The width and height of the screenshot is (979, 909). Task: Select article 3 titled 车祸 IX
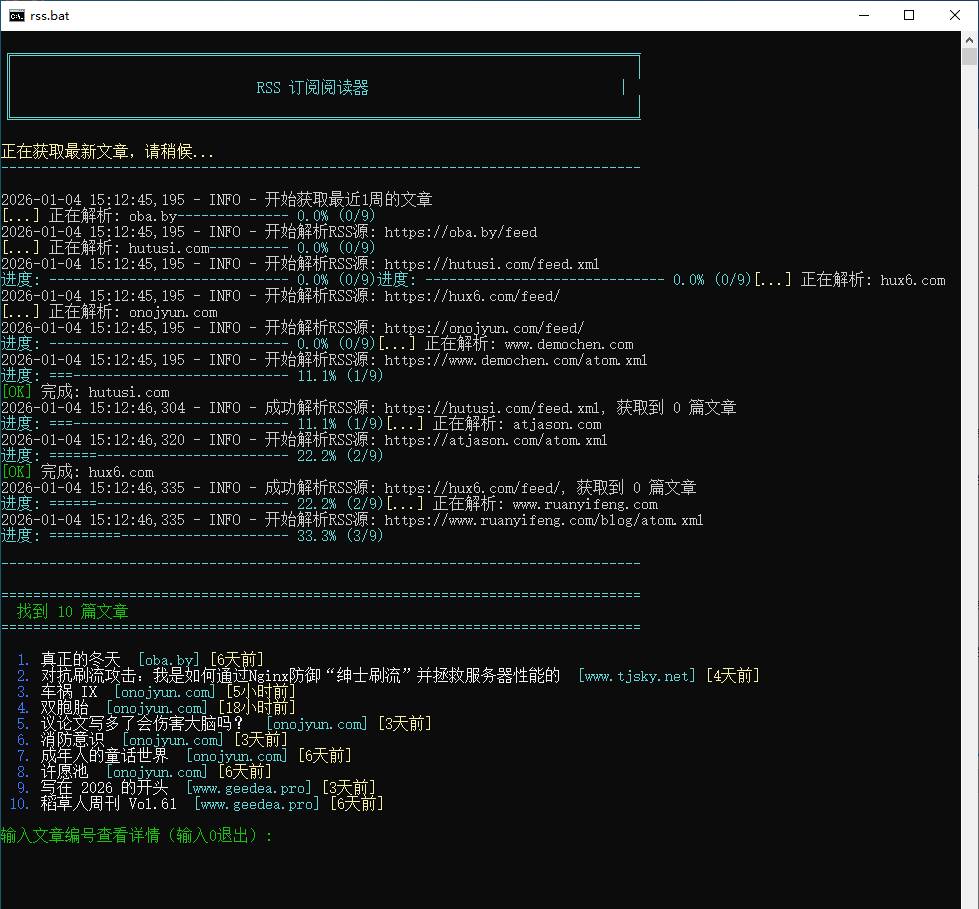click(68, 692)
